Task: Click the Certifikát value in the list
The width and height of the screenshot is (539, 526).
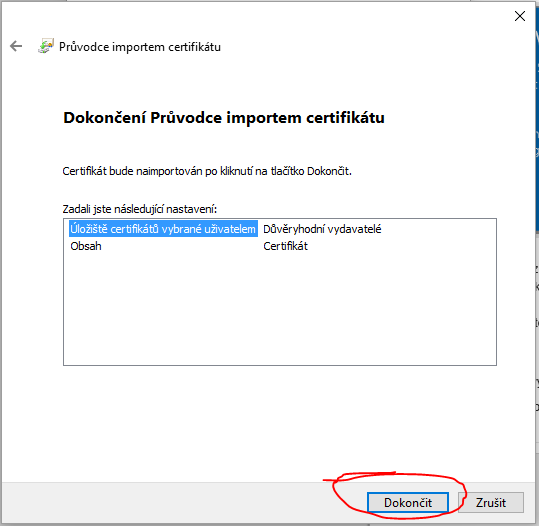Action: (x=285, y=246)
